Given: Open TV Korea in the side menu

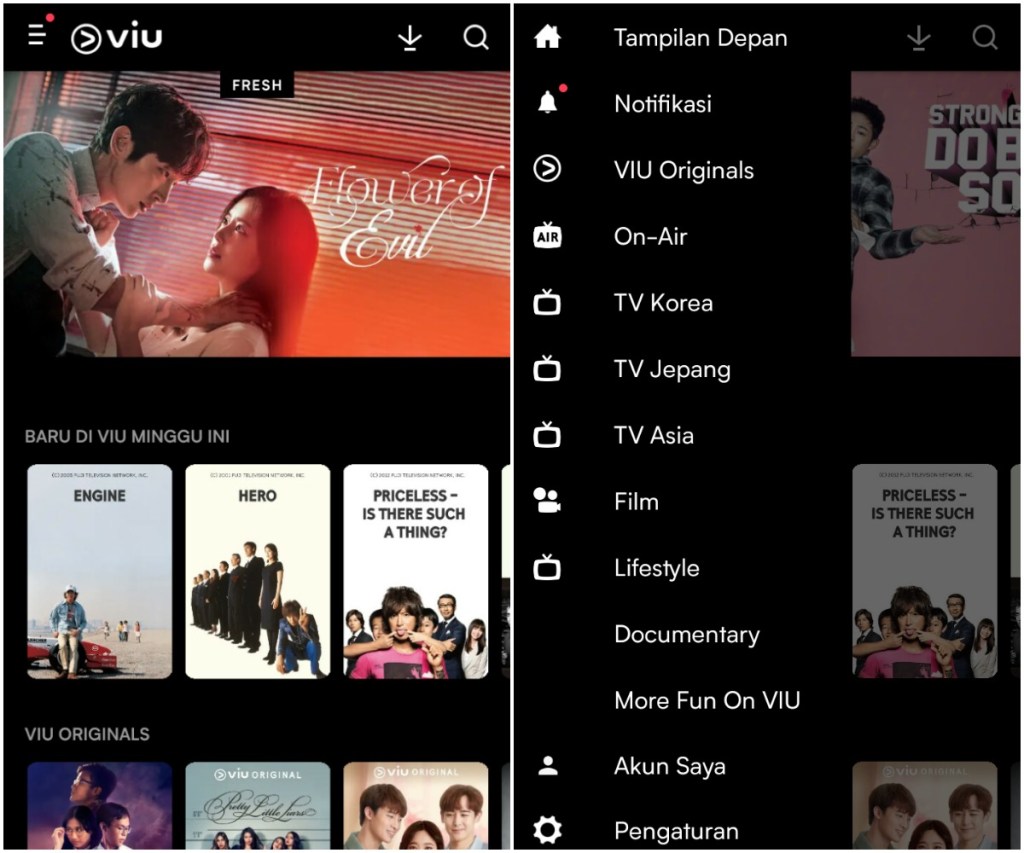Looking at the screenshot, I should click(x=663, y=303).
